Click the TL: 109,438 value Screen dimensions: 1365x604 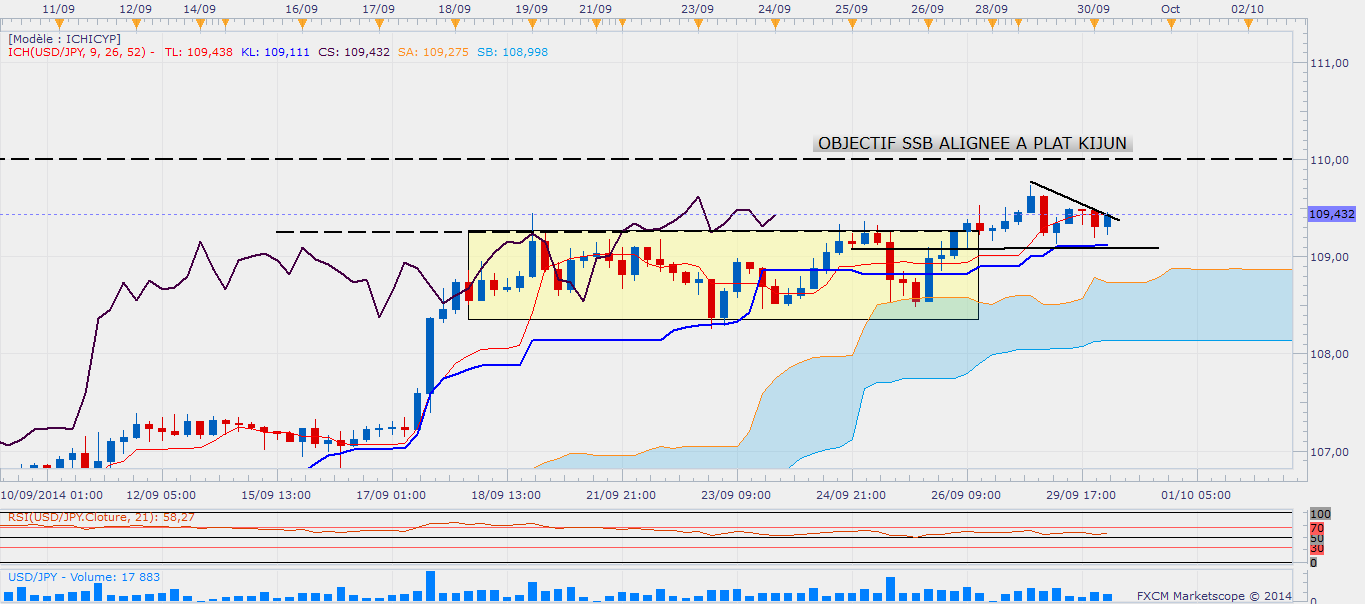(x=198, y=52)
